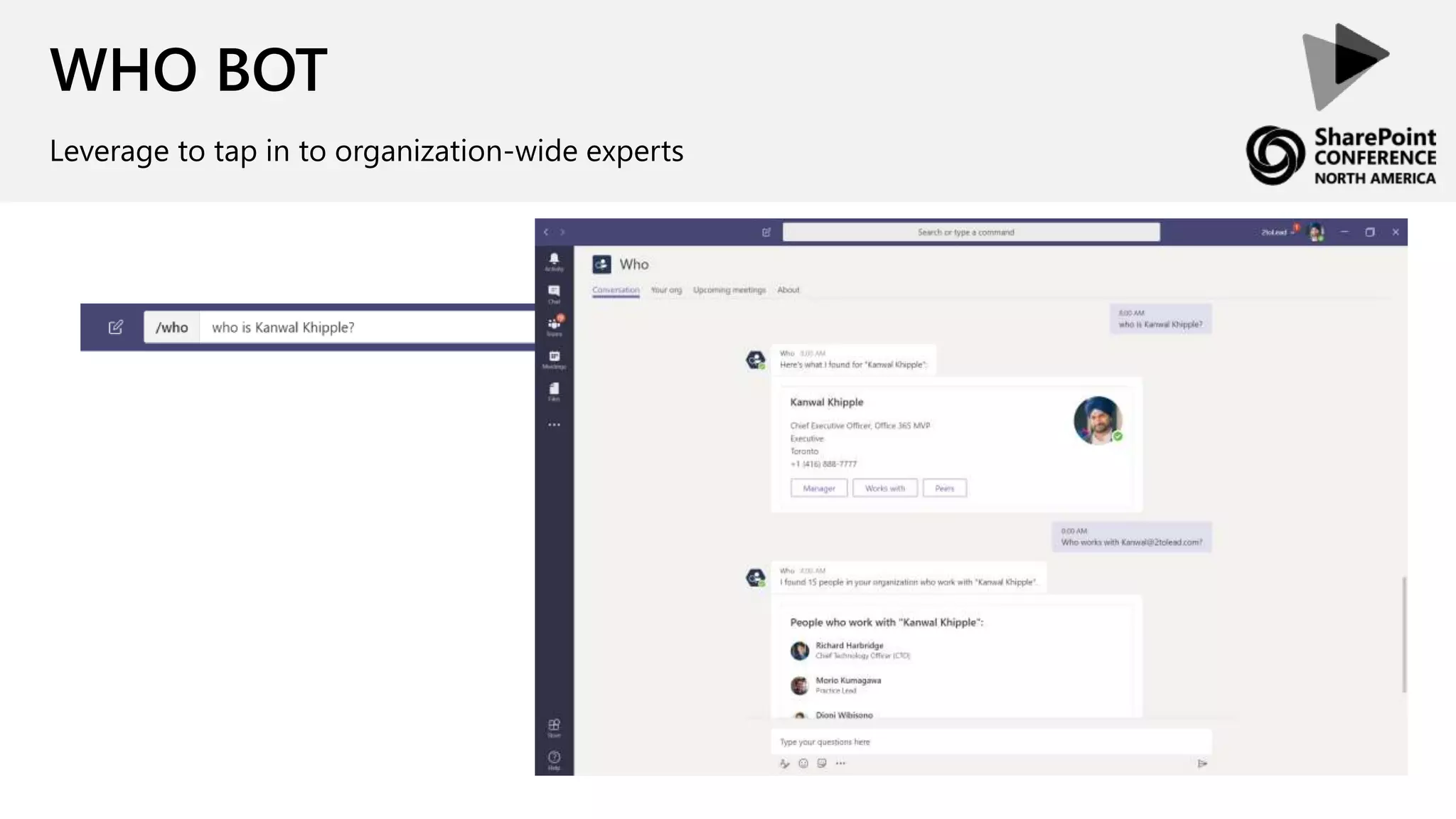1456x819 pixels.
Task: Click Morio Kumagawa in people list
Action: point(848,680)
